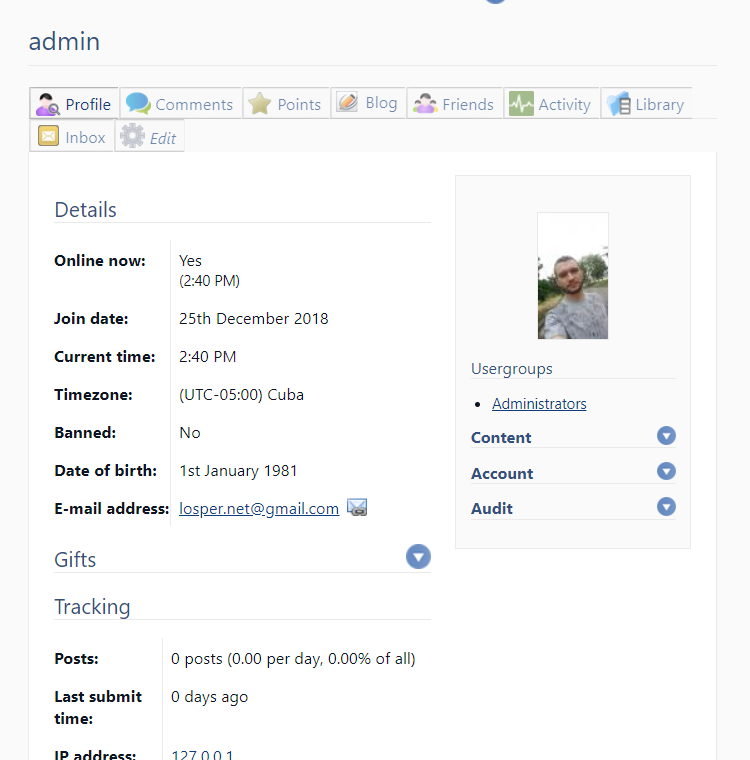750x760 pixels.
Task: Switch to the Comments tab
Action: [193, 105]
